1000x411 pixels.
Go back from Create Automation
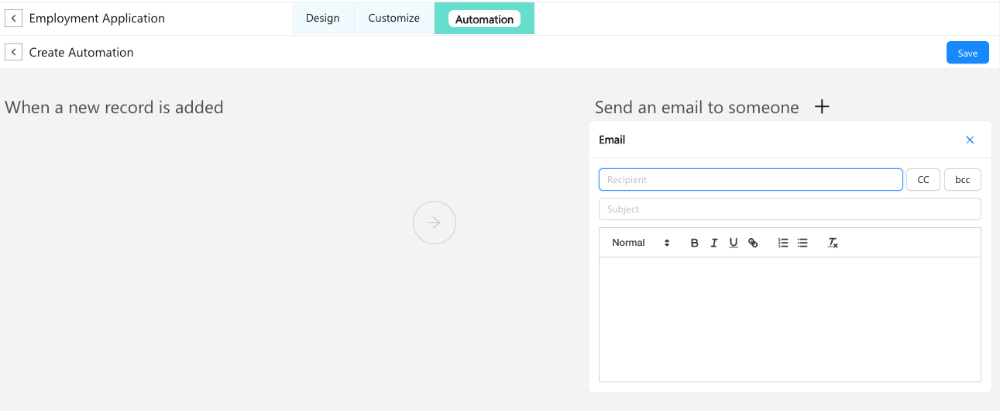point(13,52)
